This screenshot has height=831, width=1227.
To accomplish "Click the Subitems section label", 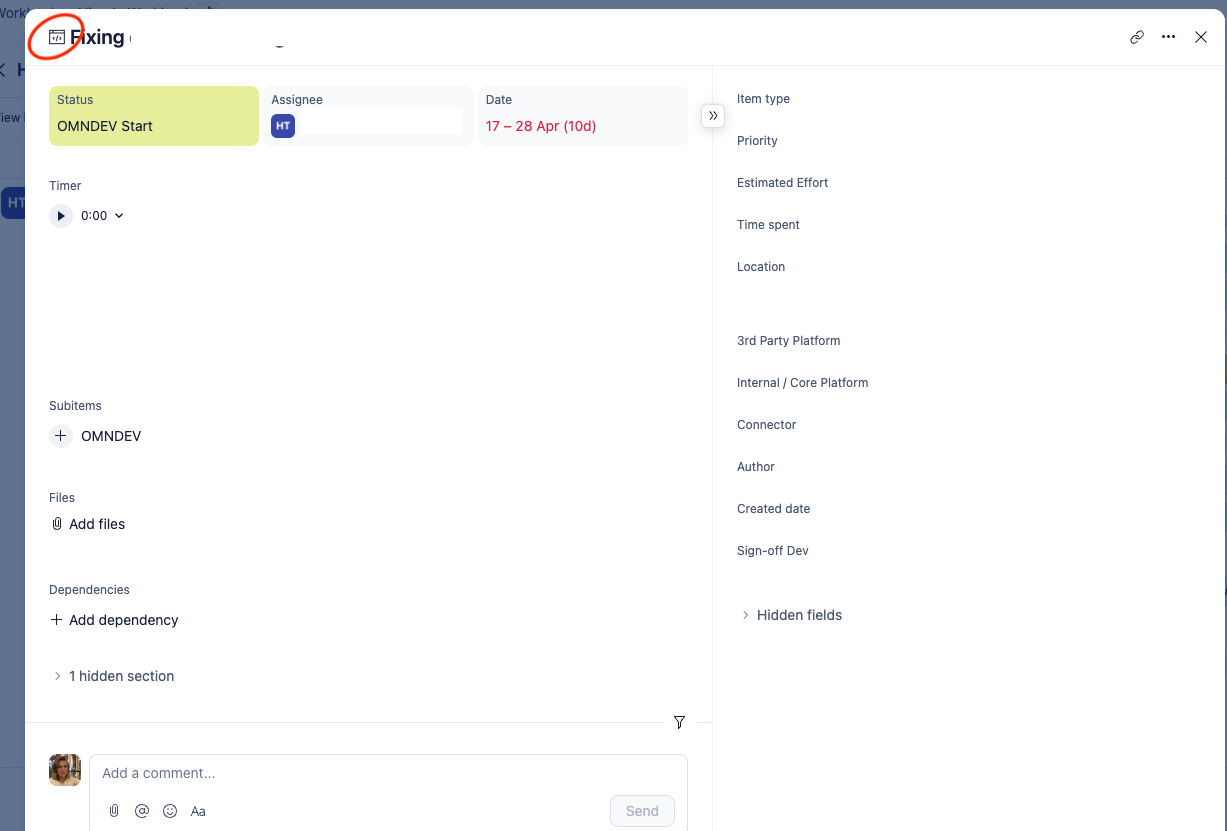I will (75, 406).
